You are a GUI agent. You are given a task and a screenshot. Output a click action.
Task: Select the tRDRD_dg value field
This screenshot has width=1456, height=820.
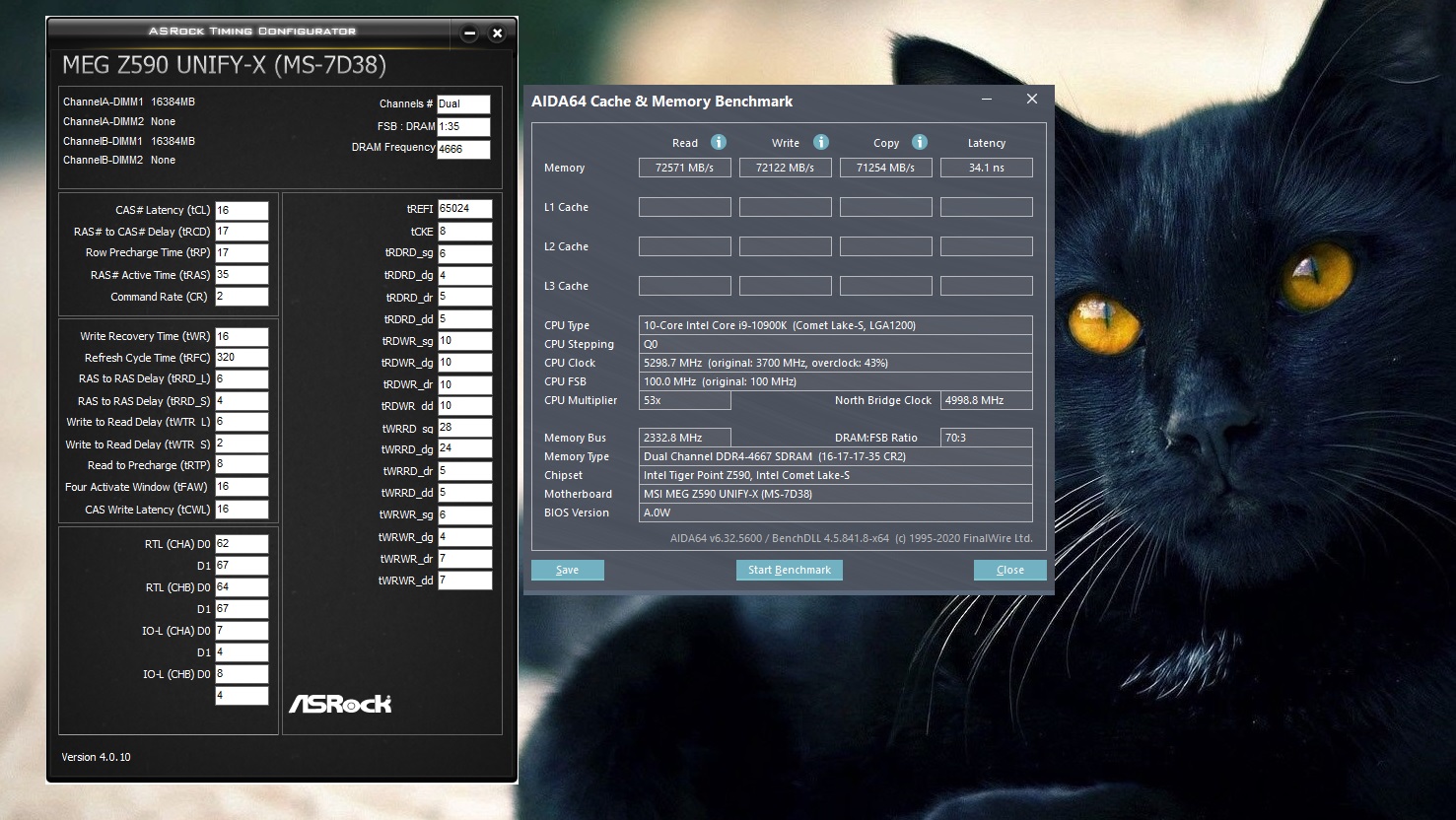(x=464, y=276)
